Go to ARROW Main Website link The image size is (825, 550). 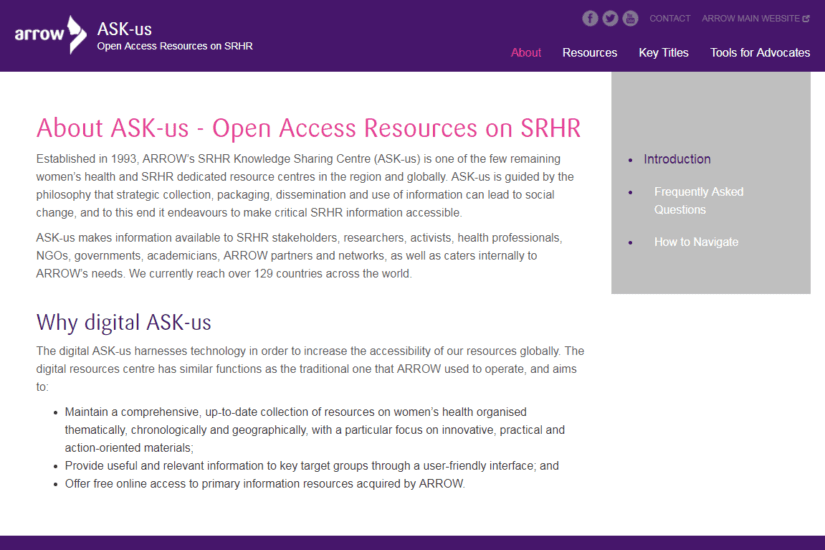click(750, 18)
